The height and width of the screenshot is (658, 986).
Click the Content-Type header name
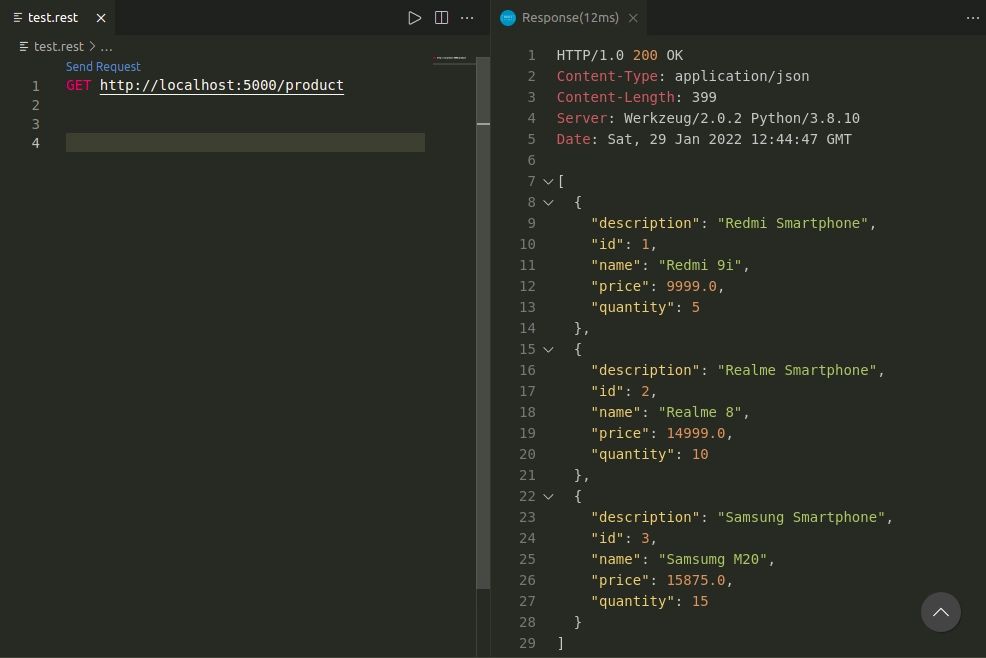(x=607, y=76)
